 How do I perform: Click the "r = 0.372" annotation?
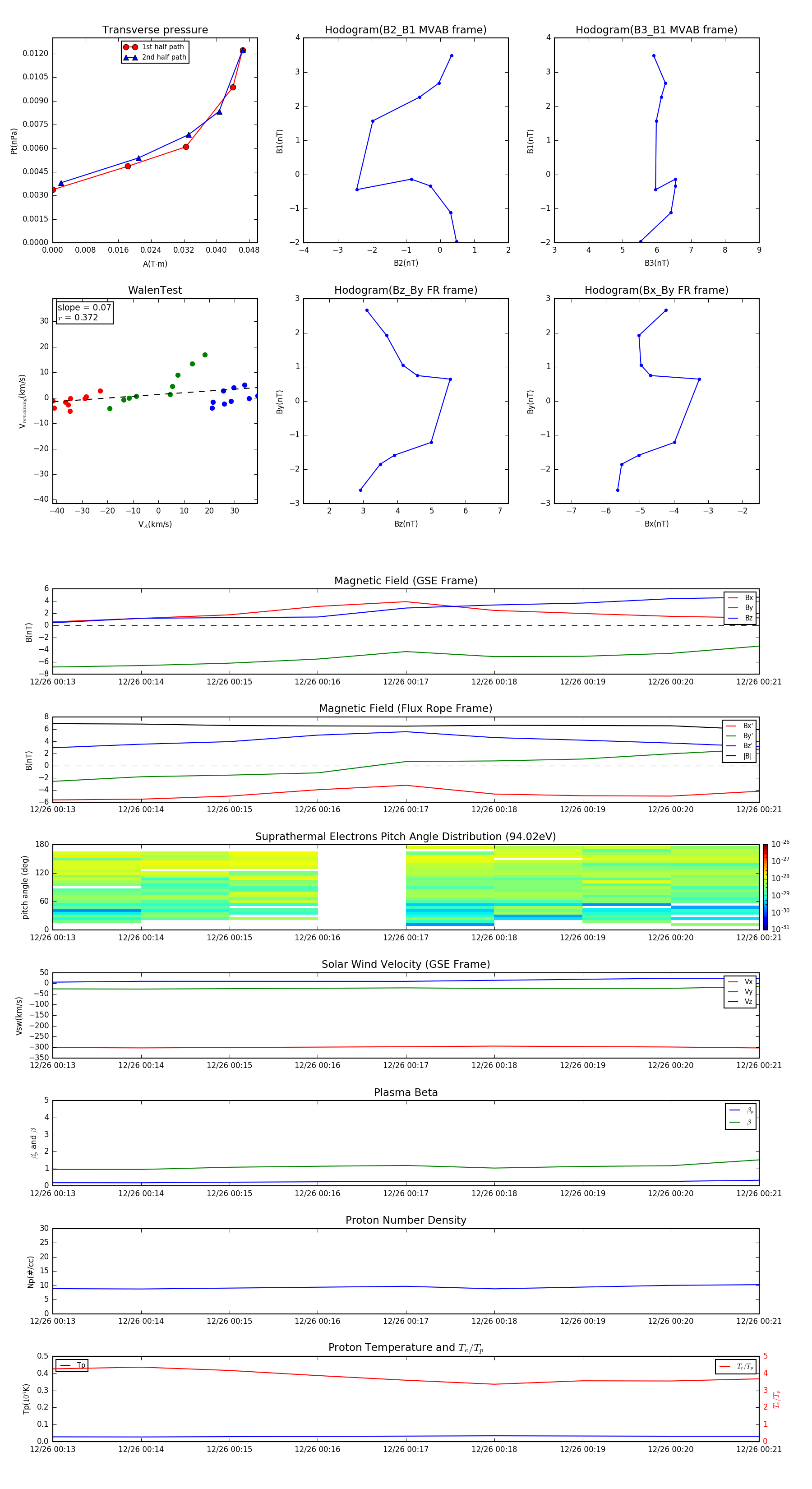[x=78, y=317]
